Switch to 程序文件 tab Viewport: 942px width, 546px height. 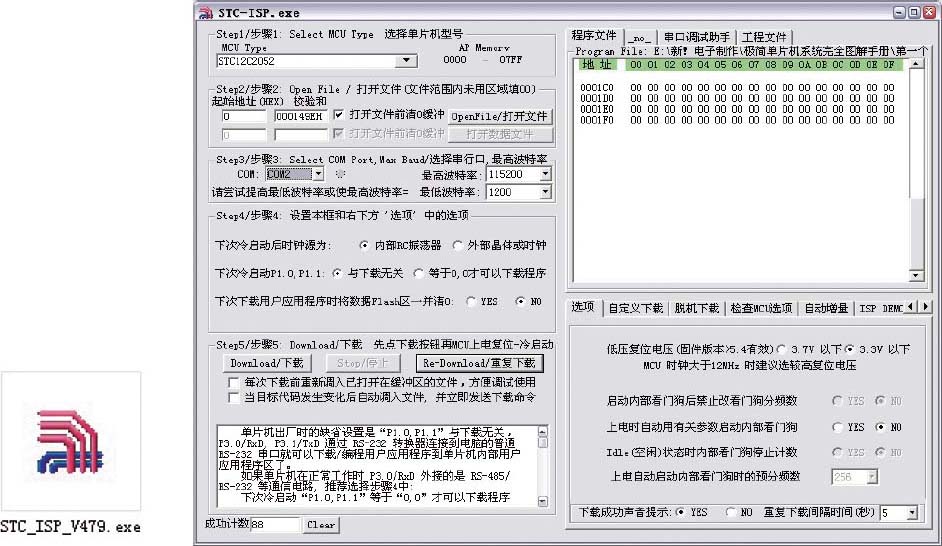pyautogui.click(x=594, y=36)
